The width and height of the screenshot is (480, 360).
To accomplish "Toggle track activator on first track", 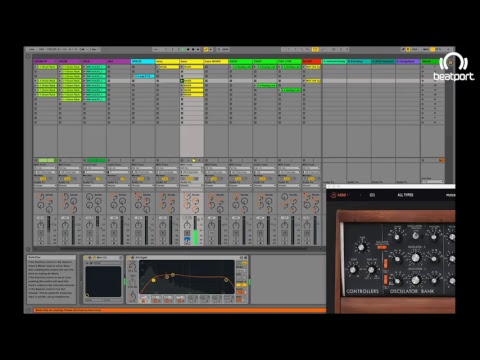I will (41, 234).
